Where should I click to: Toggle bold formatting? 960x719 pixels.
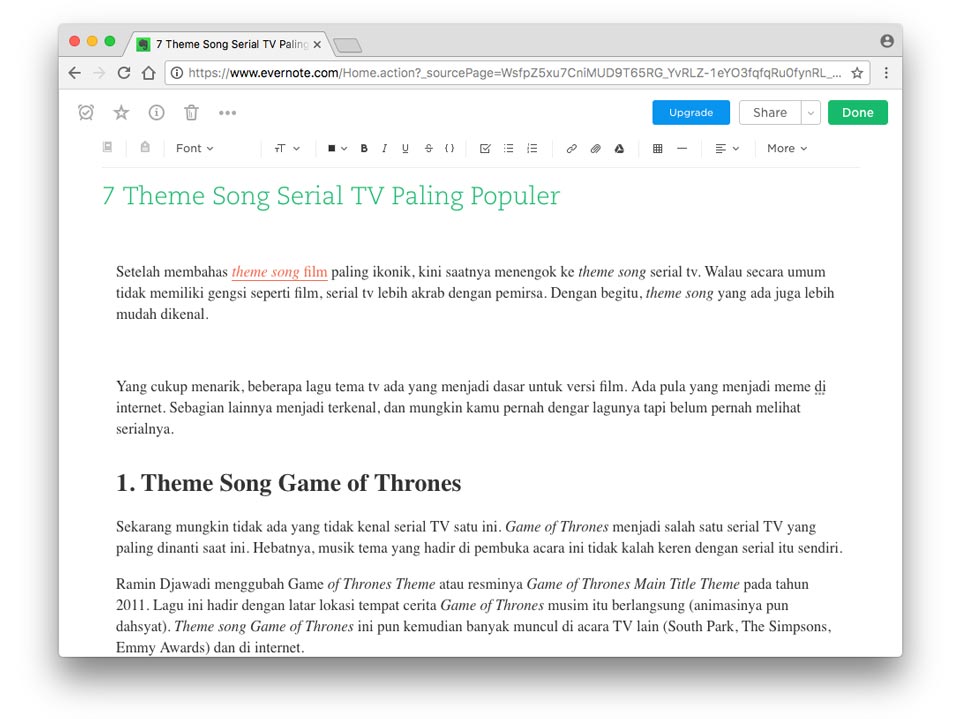coord(364,148)
